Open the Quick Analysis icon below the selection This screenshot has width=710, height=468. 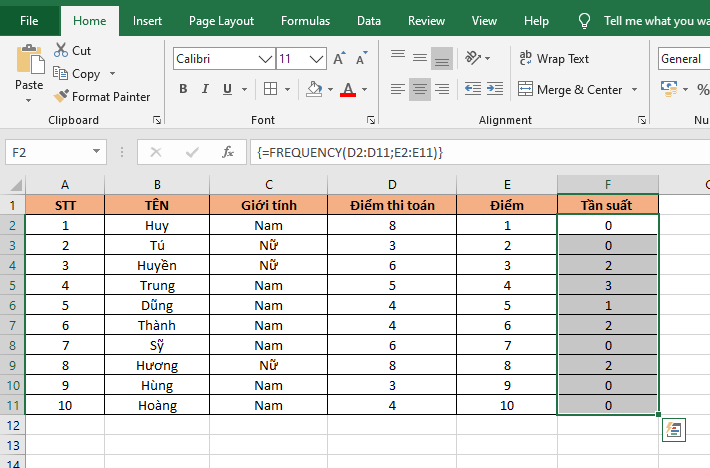(673, 430)
